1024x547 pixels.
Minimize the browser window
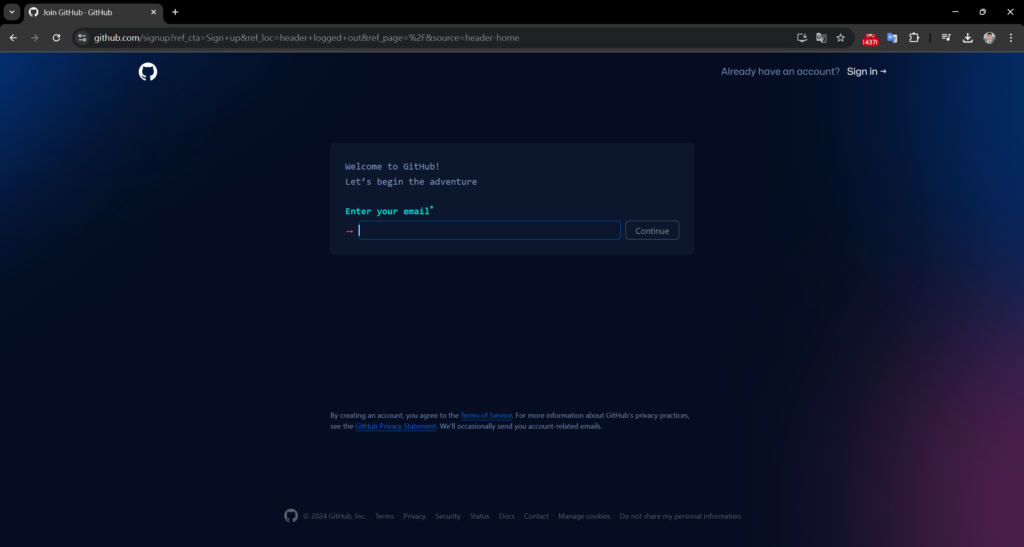click(955, 12)
